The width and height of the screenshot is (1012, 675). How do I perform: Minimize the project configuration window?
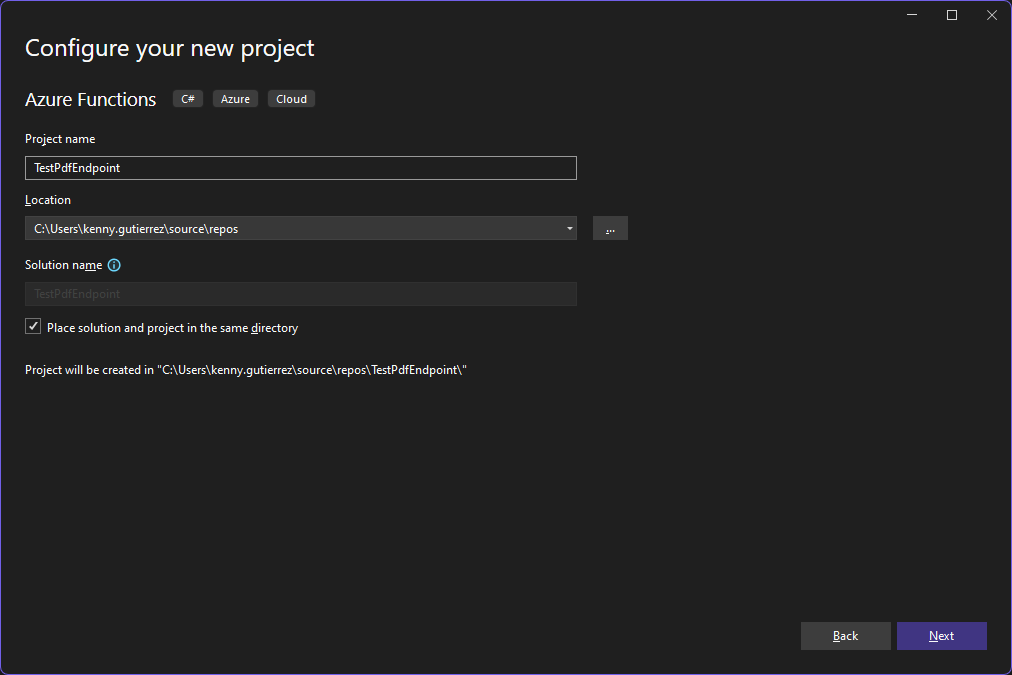point(912,15)
